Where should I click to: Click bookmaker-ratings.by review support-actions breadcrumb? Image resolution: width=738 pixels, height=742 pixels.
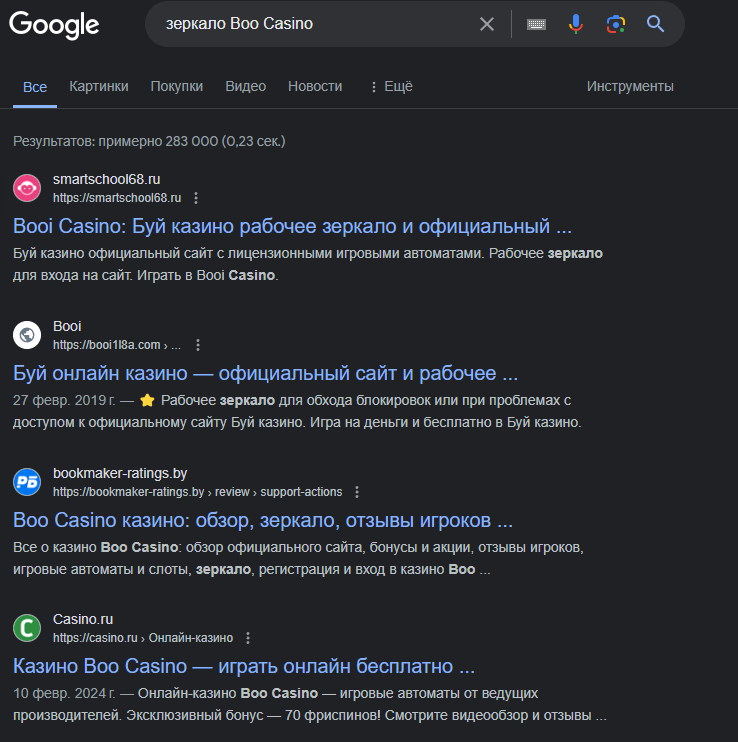[x=197, y=492]
